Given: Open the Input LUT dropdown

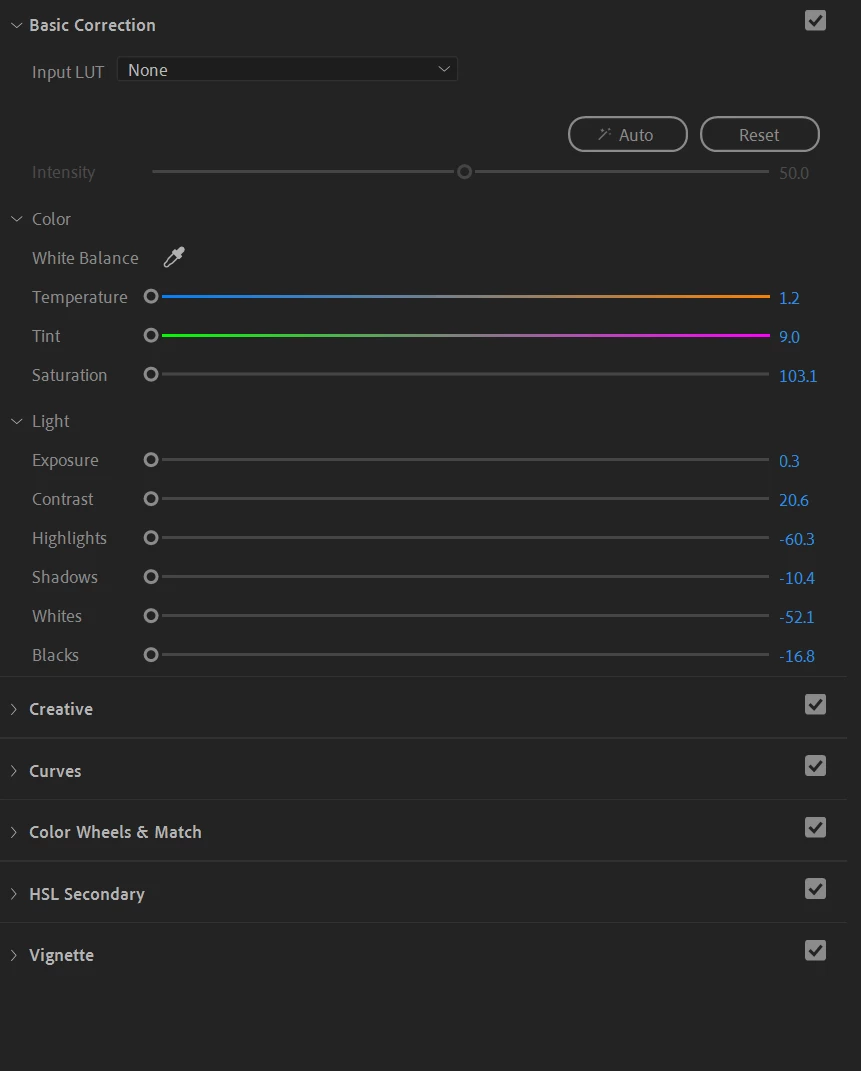Looking at the screenshot, I should pos(287,70).
